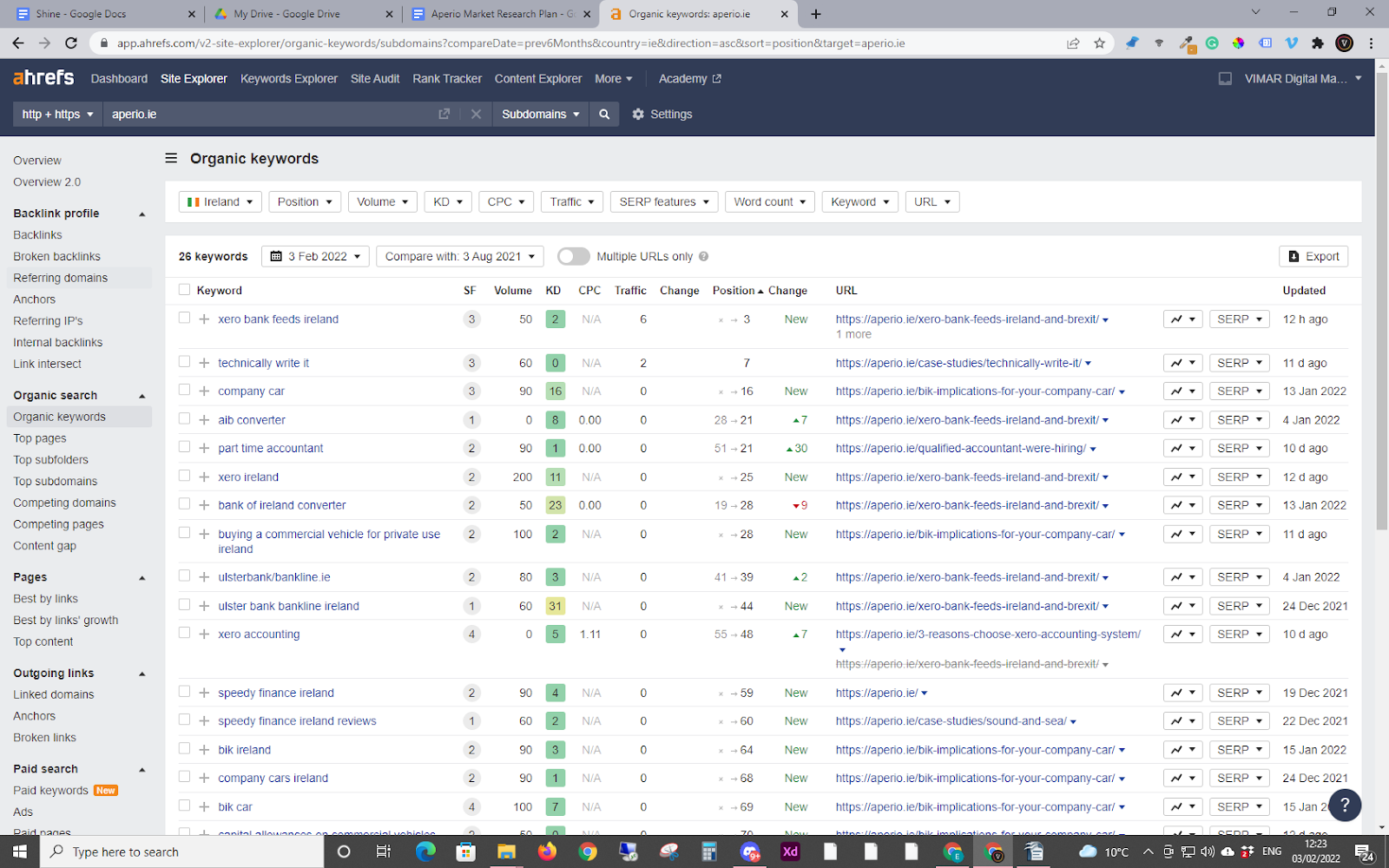Click the Export button
The width and height of the screenshot is (1389, 868).
pos(1313,256)
